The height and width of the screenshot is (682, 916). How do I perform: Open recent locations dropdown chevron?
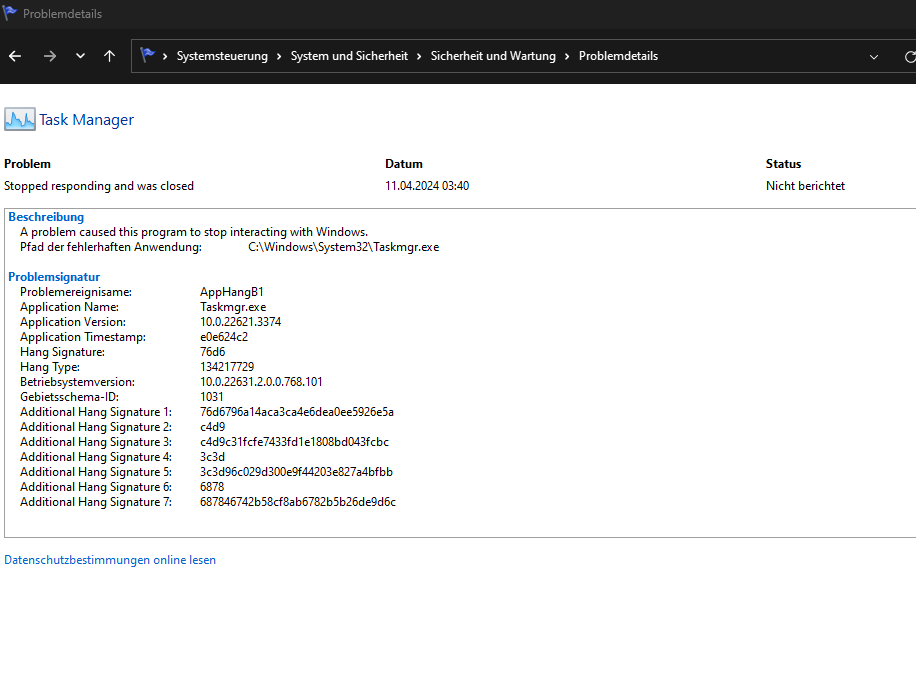81,56
